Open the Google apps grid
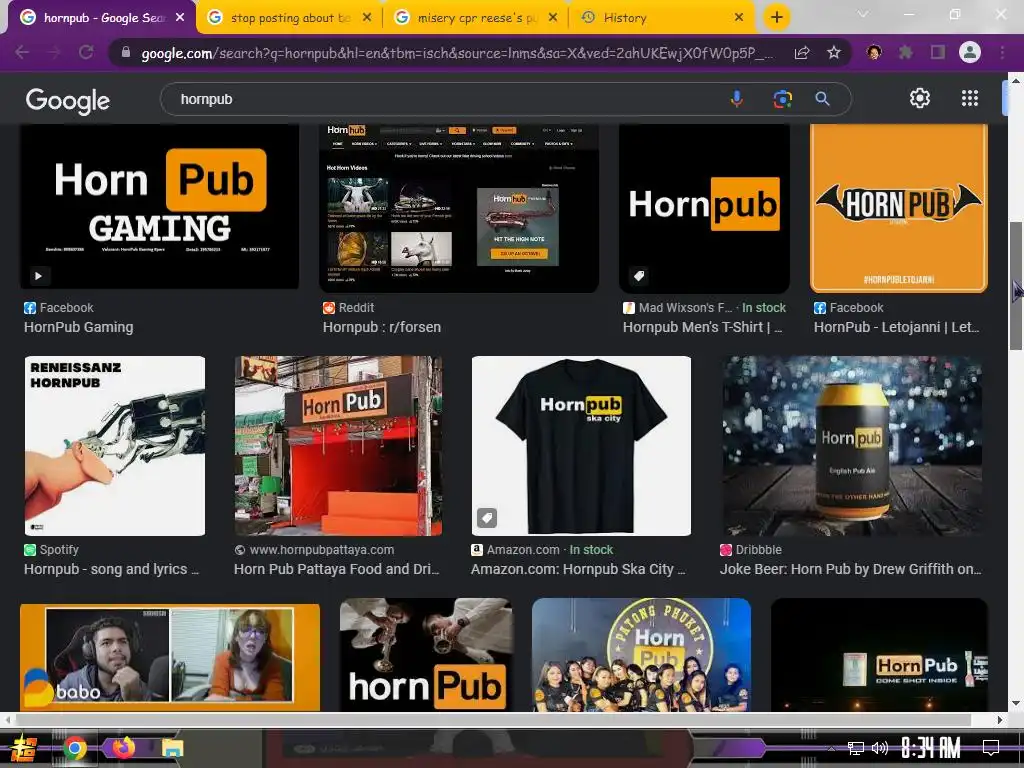The width and height of the screenshot is (1024, 768). (x=970, y=99)
